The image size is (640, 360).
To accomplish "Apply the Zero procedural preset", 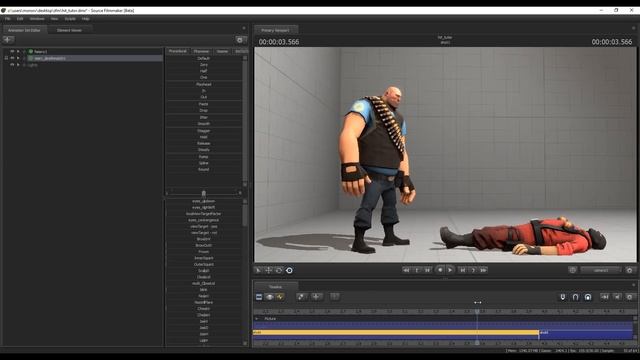I will [204, 64].
